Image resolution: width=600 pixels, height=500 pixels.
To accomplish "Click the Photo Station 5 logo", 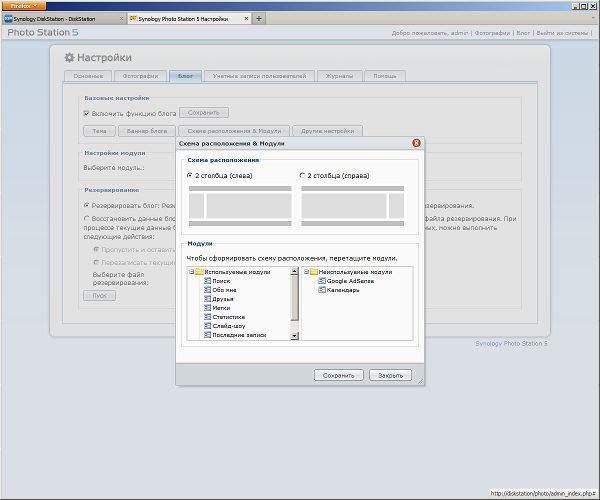I will pyautogui.click(x=43, y=33).
